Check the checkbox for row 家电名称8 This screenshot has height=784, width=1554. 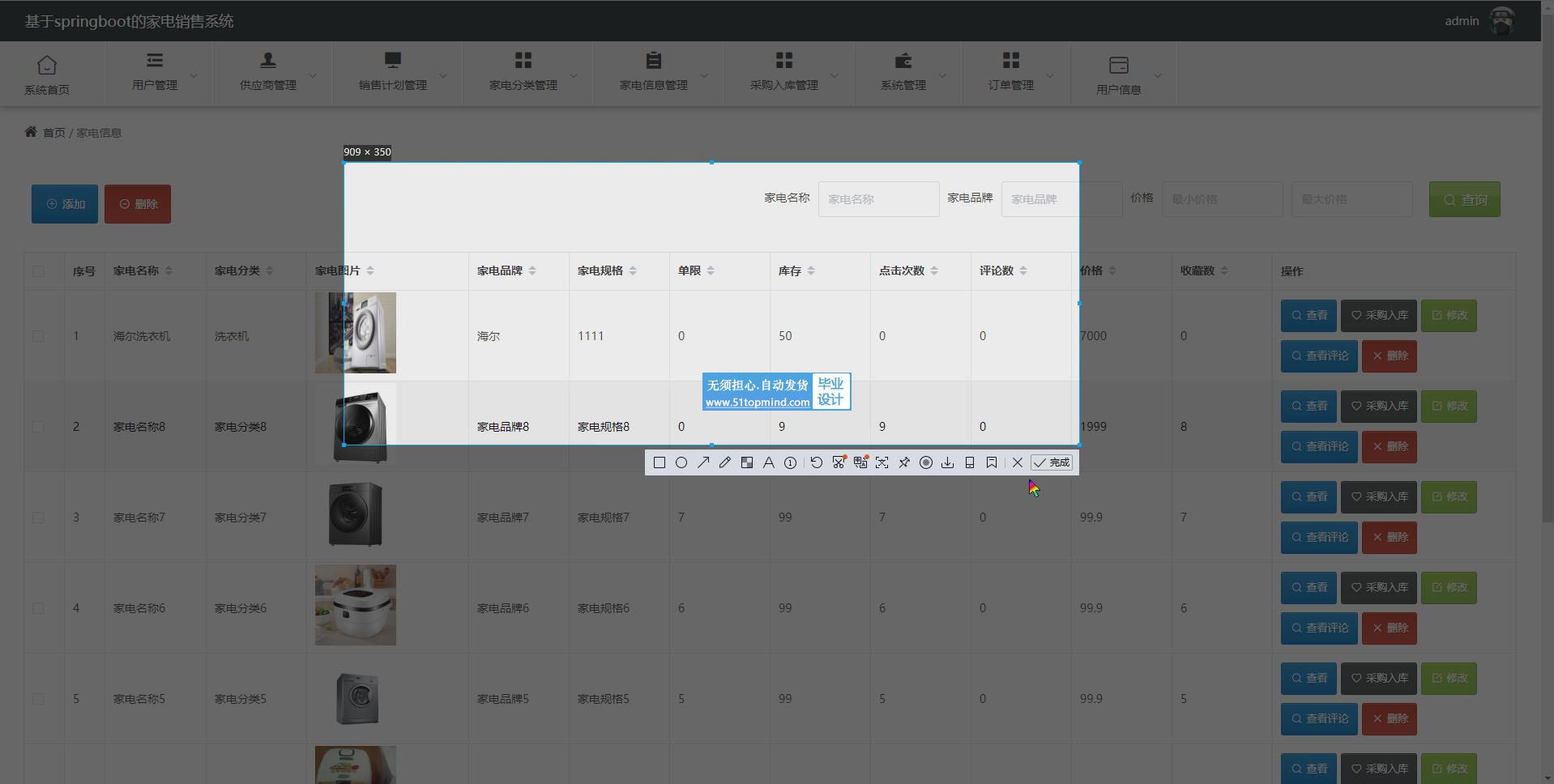[38, 427]
